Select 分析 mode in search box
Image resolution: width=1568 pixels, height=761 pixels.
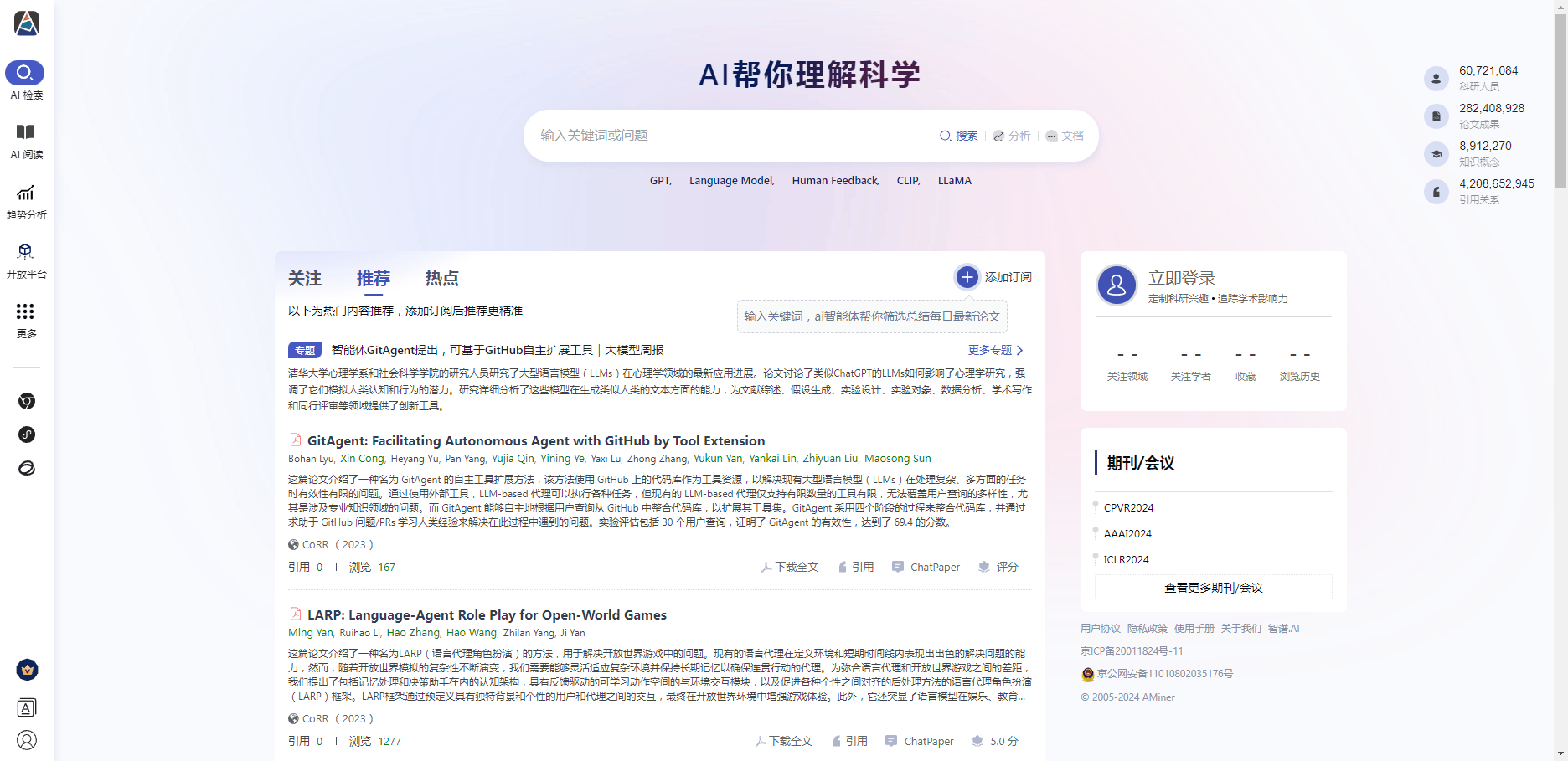[x=1012, y=136]
